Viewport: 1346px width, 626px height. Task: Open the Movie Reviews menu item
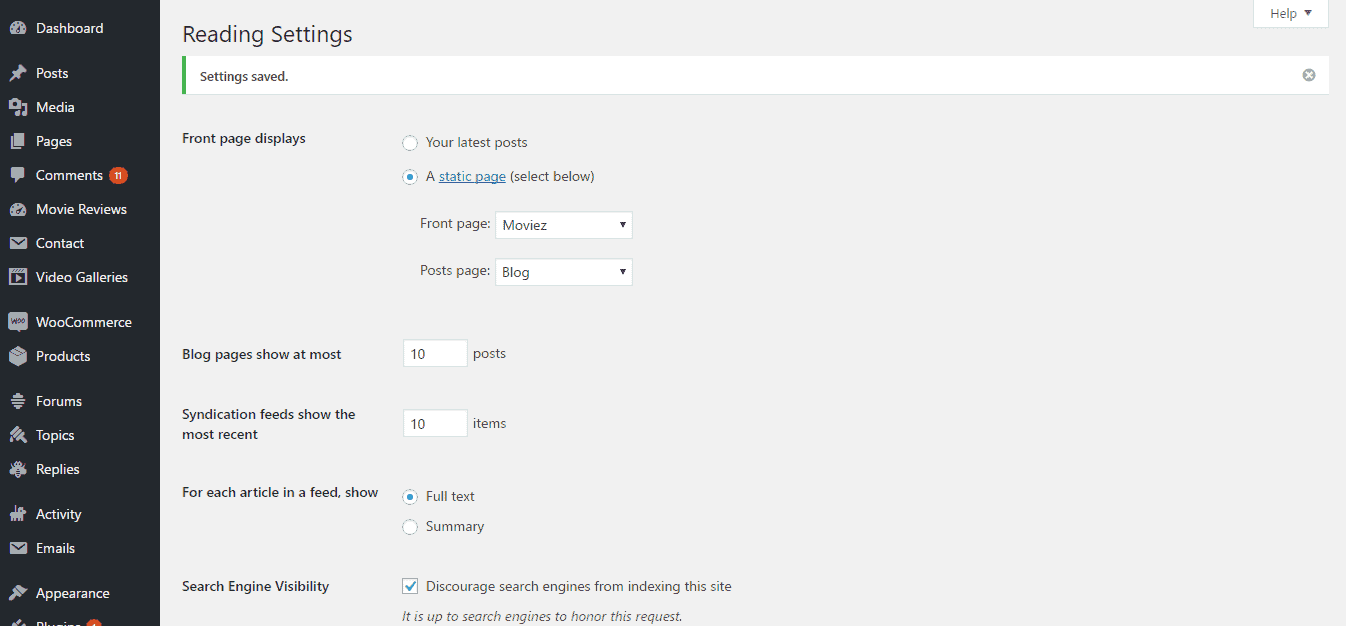coord(81,209)
